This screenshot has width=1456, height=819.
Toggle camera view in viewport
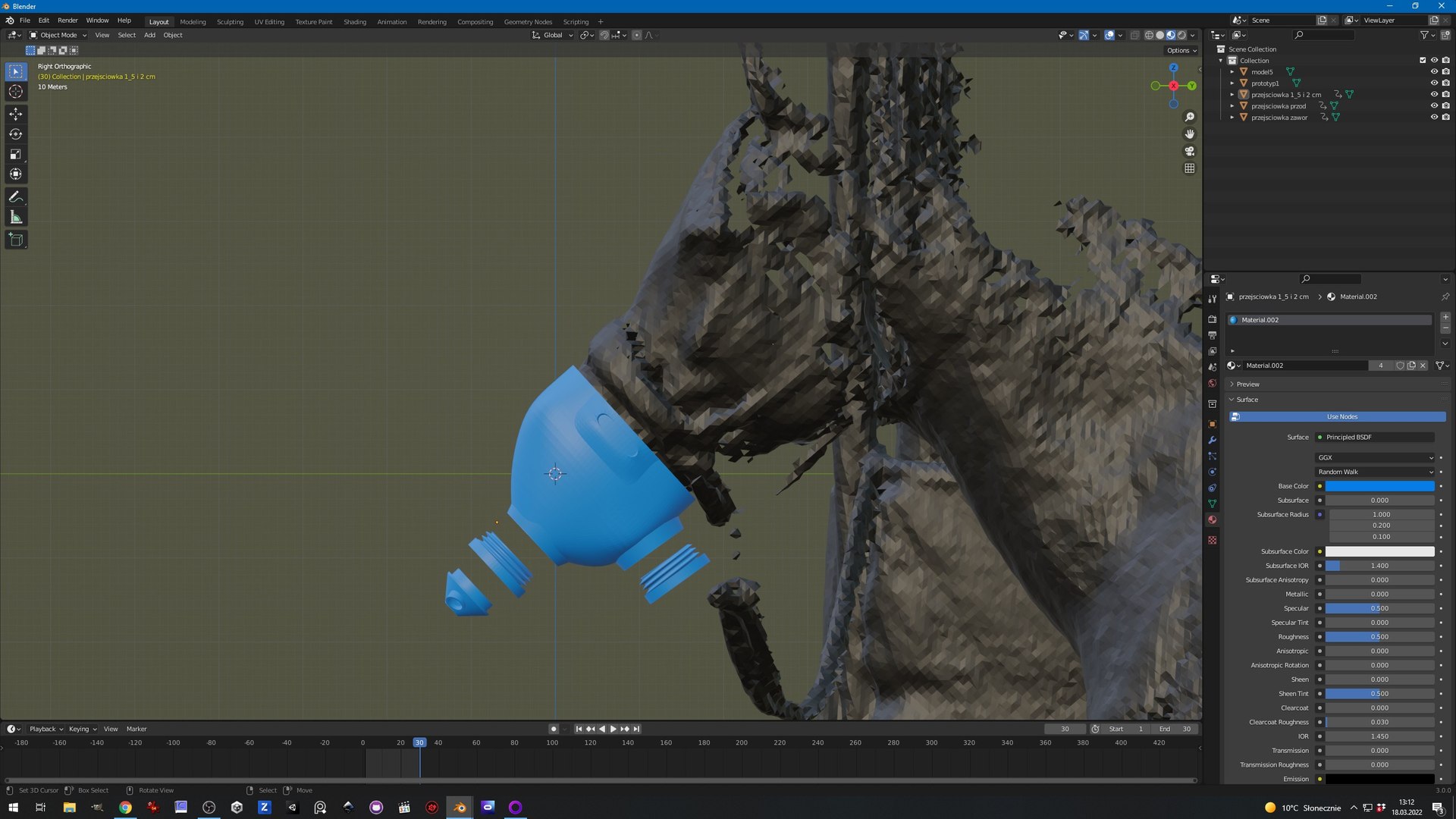point(1189,151)
